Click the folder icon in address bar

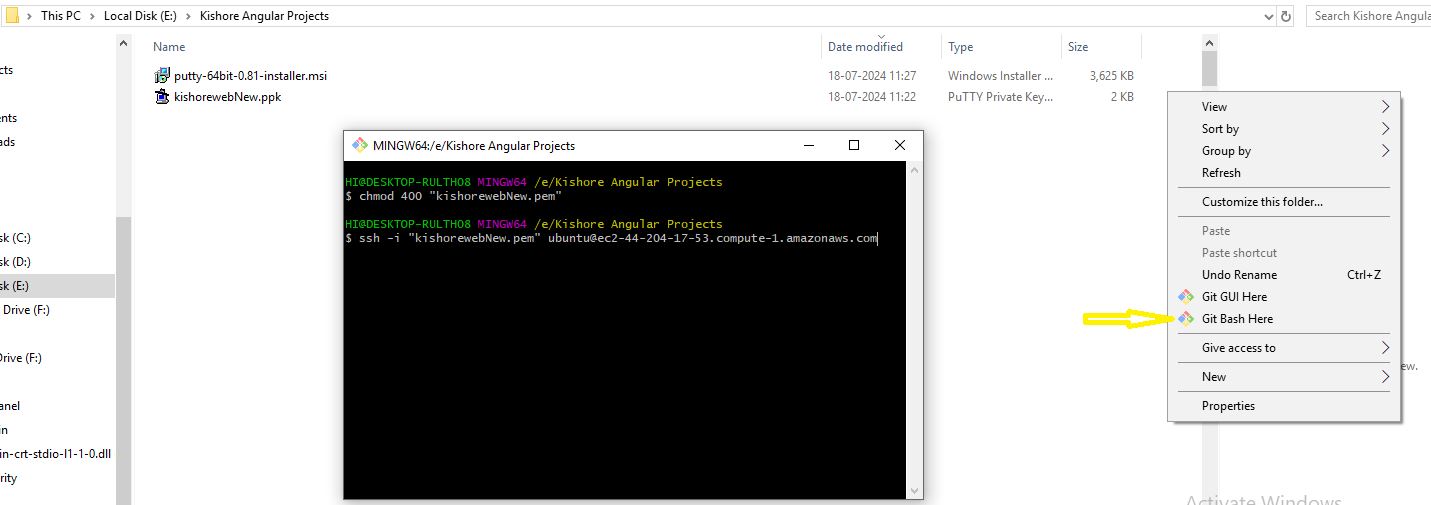point(12,16)
